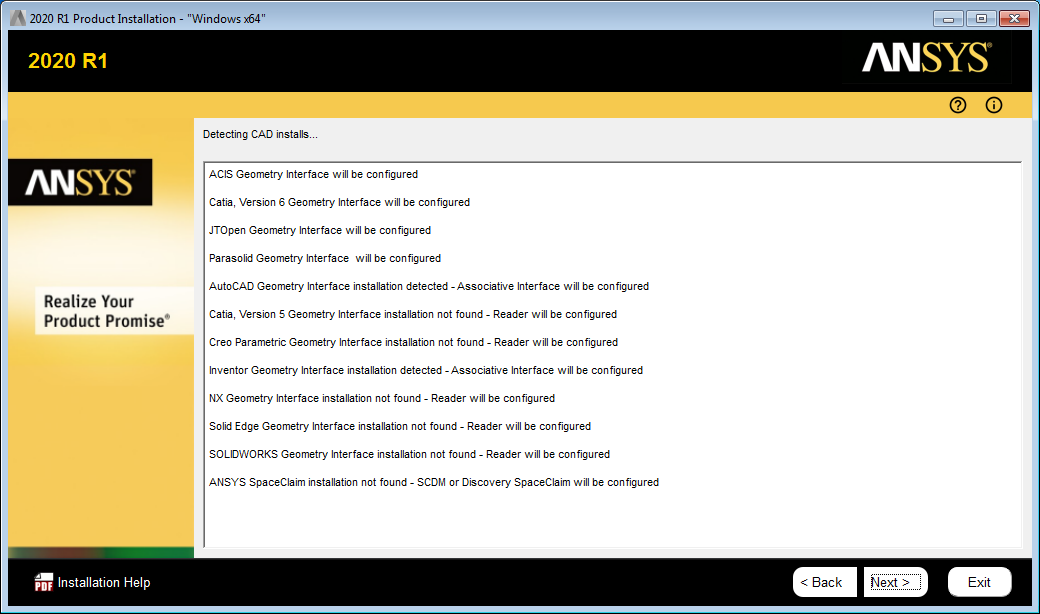The width and height of the screenshot is (1040, 614).
Task: Click the ANSYS logo in left sidebar
Action: click(x=80, y=182)
